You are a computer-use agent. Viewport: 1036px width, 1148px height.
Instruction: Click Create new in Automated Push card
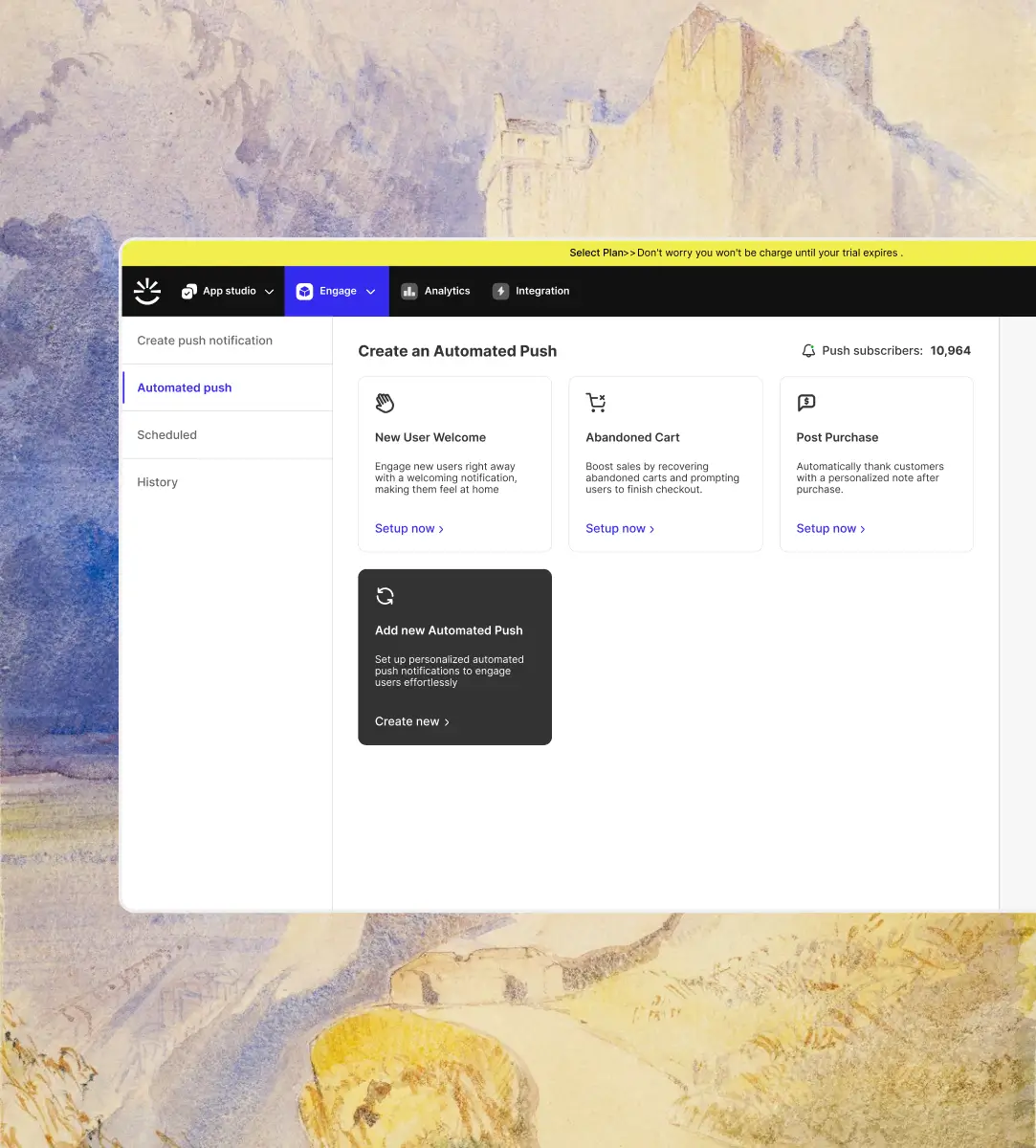[x=412, y=721]
